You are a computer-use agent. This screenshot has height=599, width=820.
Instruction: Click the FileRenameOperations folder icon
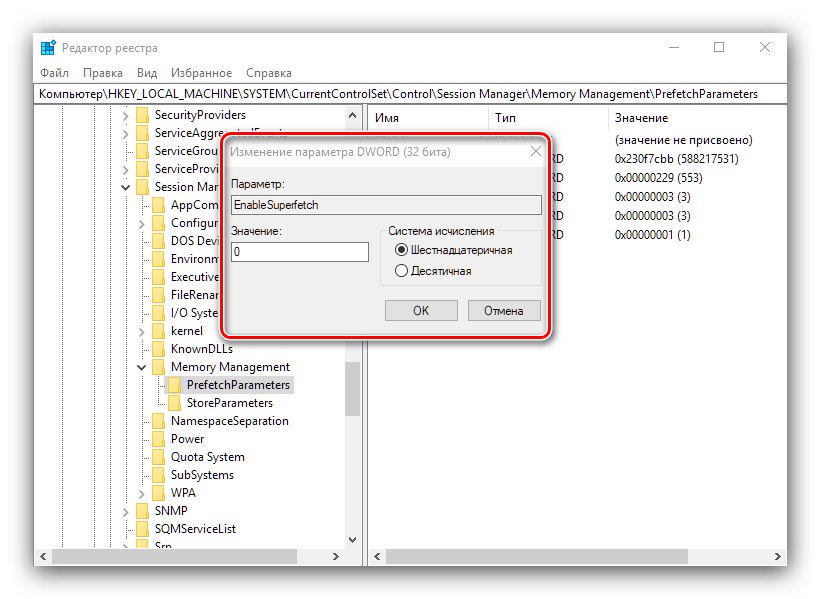158,295
